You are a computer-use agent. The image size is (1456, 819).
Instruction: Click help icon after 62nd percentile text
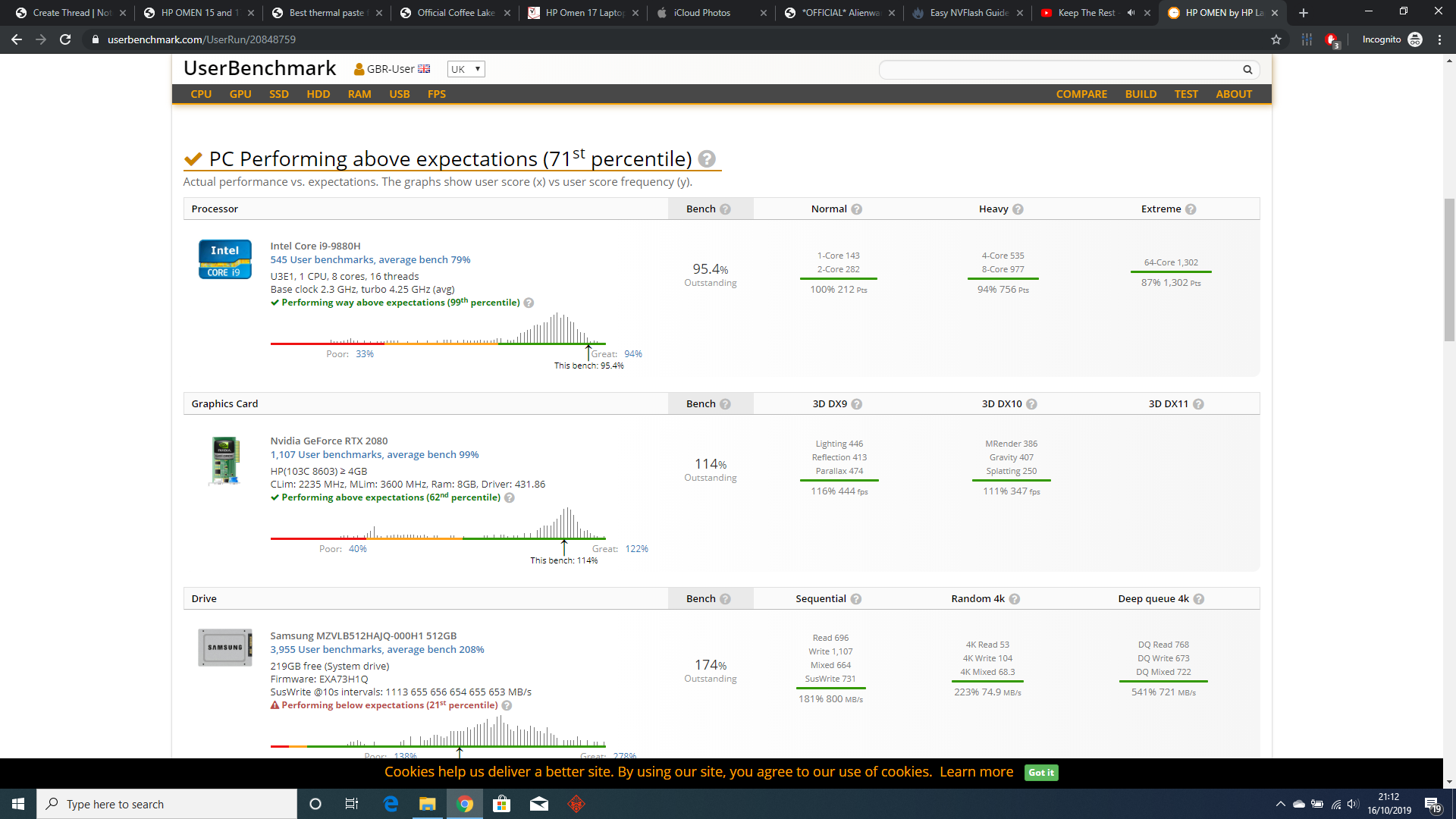[510, 498]
